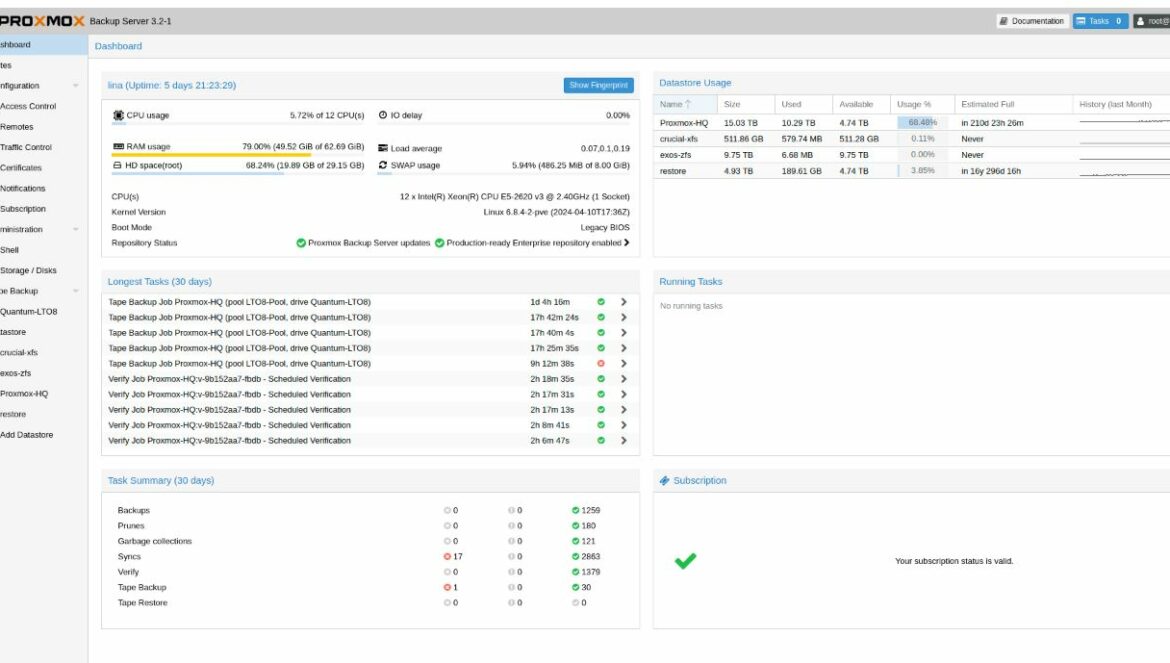1170x663 pixels.
Task: Collapse the Administration sidebar section
Action: click(75, 229)
